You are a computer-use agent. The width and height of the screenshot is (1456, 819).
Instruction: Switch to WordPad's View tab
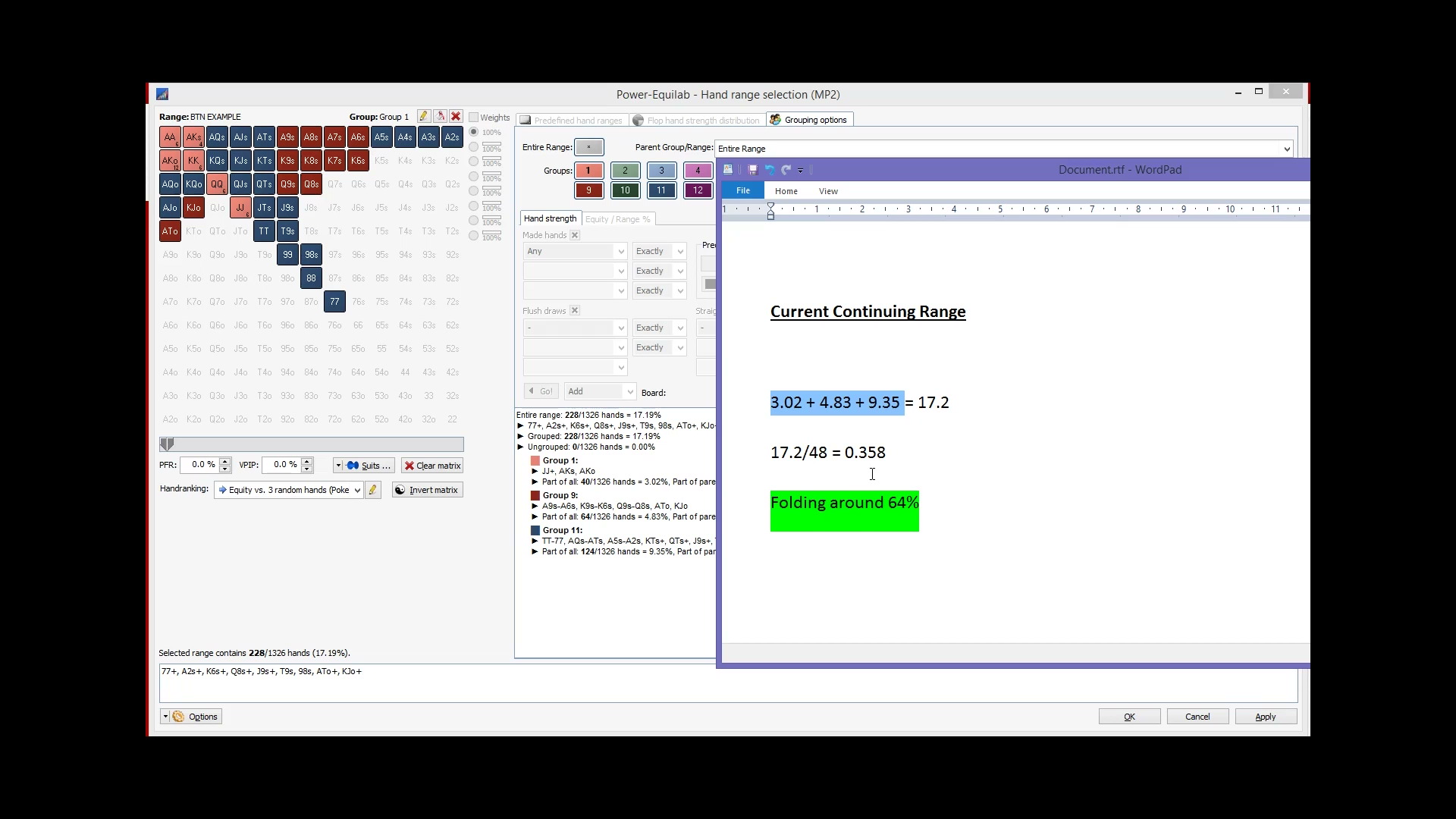(x=828, y=191)
